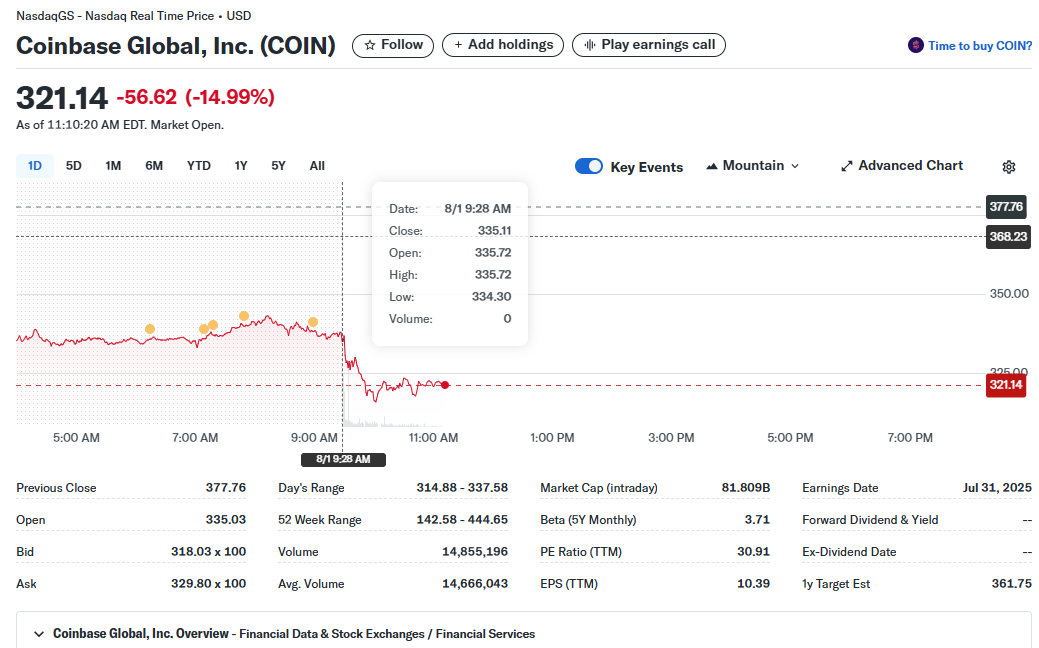
Task: Click the 350.00 price axis label
Action: point(1009,294)
